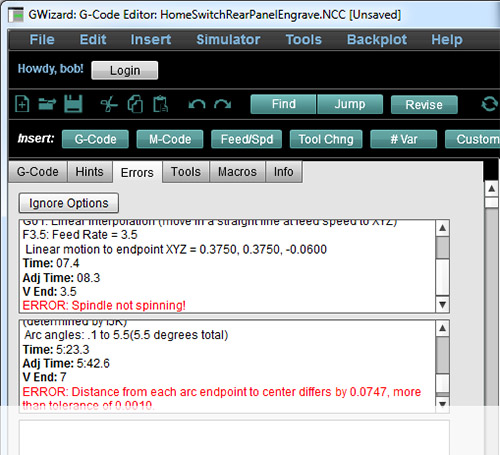Click the 'Time: 5:23.3' line
Viewport: 500px width, 455px height.
tap(56, 350)
